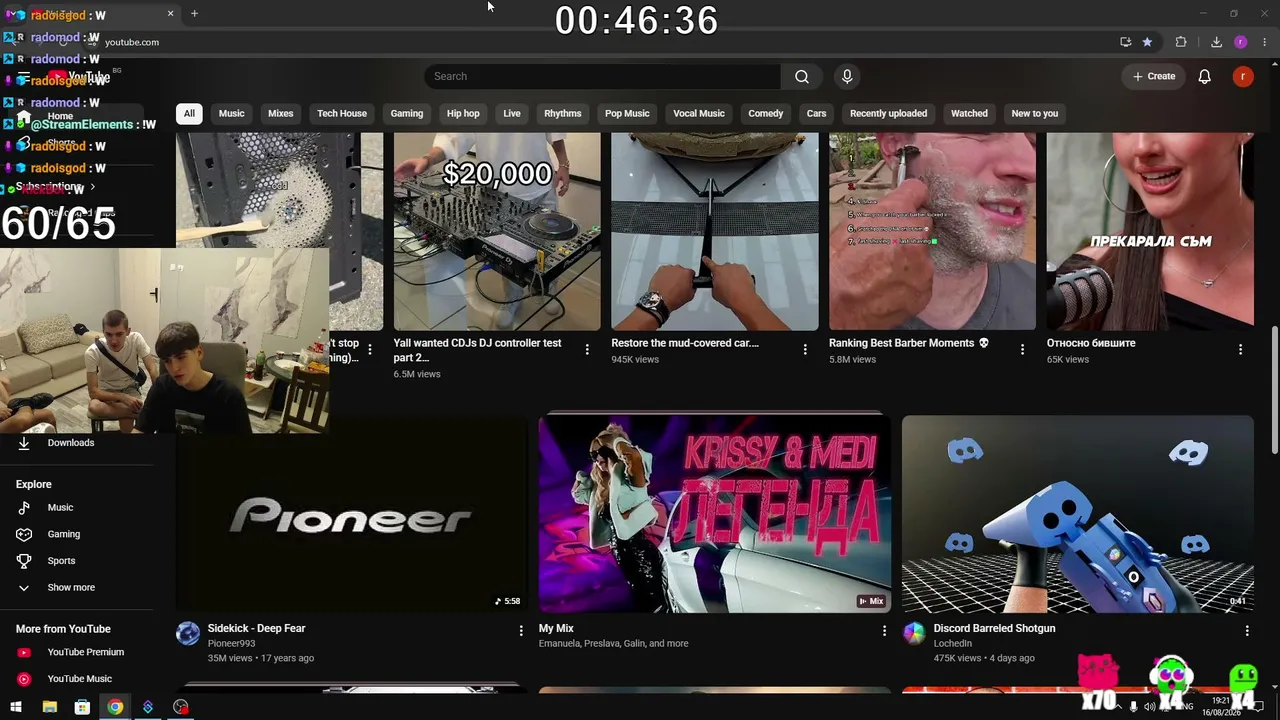Click the Create button
The height and width of the screenshot is (720, 1280).
1154,77
